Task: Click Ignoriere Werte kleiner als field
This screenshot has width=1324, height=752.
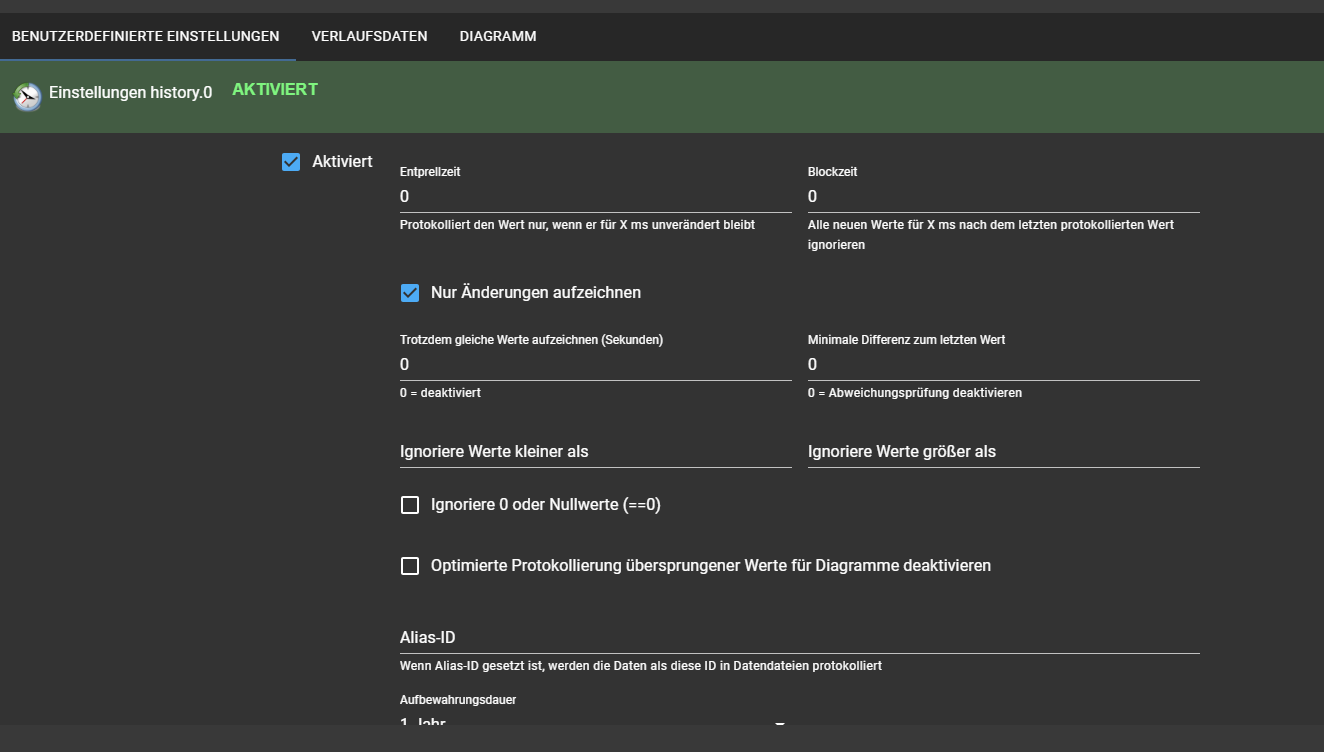Action: (596, 452)
